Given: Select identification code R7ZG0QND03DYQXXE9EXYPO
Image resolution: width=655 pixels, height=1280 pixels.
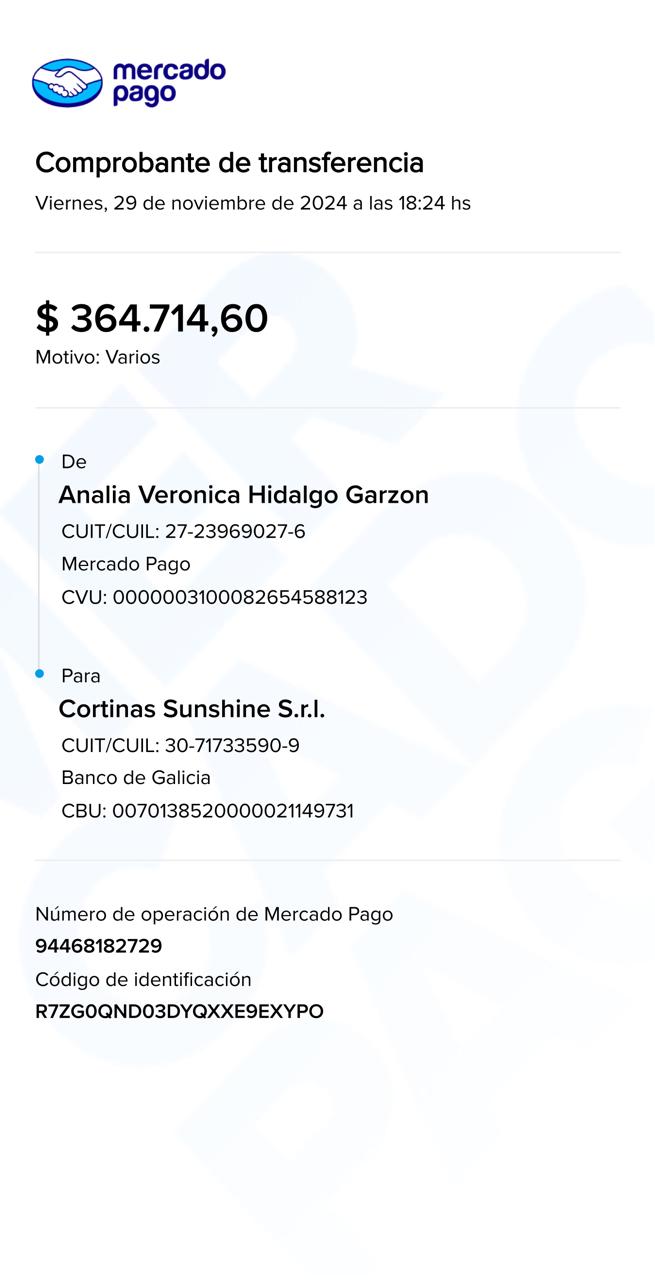Looking at the screenshot, I should point(179,1012).
